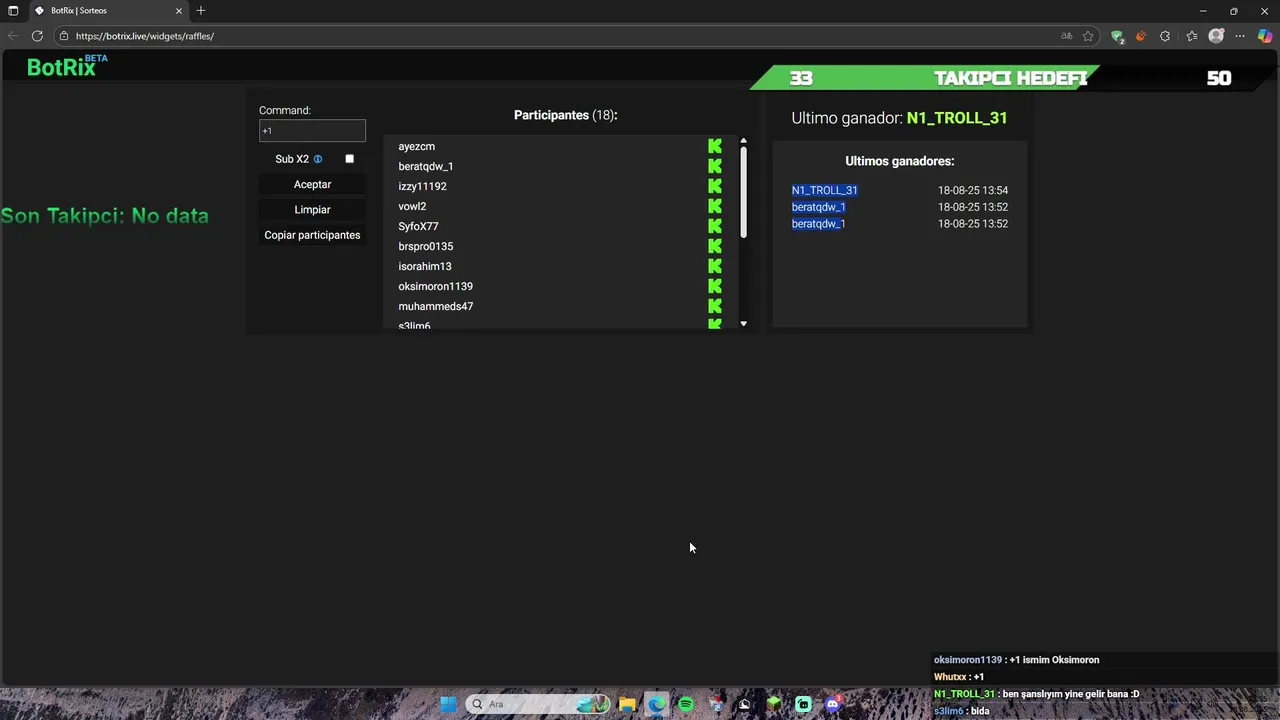Click the Kick icon beside muhammeds47
This screenshot has height=720, width=1280.
715,306
